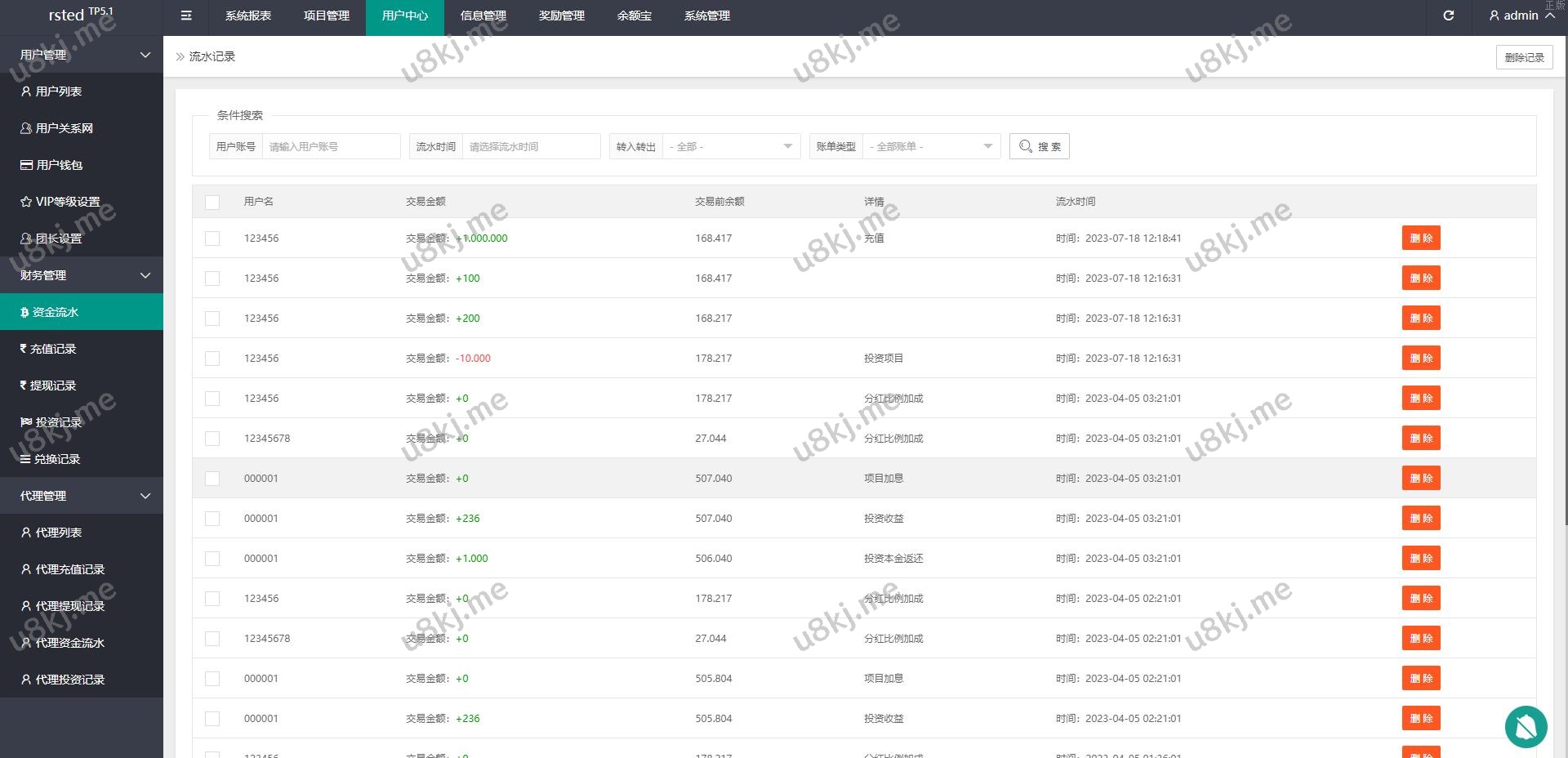
Task: Open the 转入转出 dropdown
Action: coord(730,146)
